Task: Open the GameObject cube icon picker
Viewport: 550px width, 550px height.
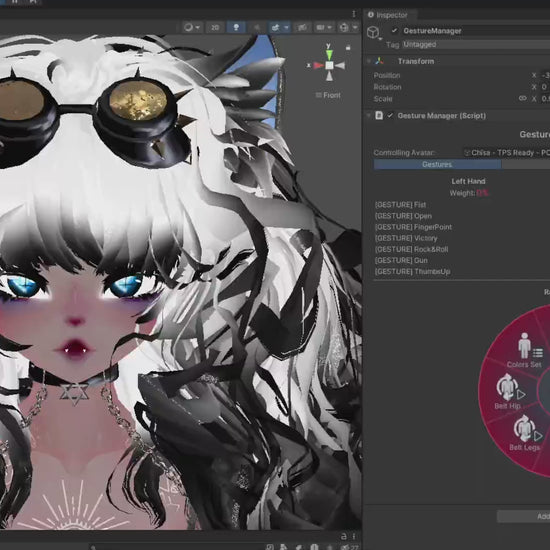Action: click(373, 32)
